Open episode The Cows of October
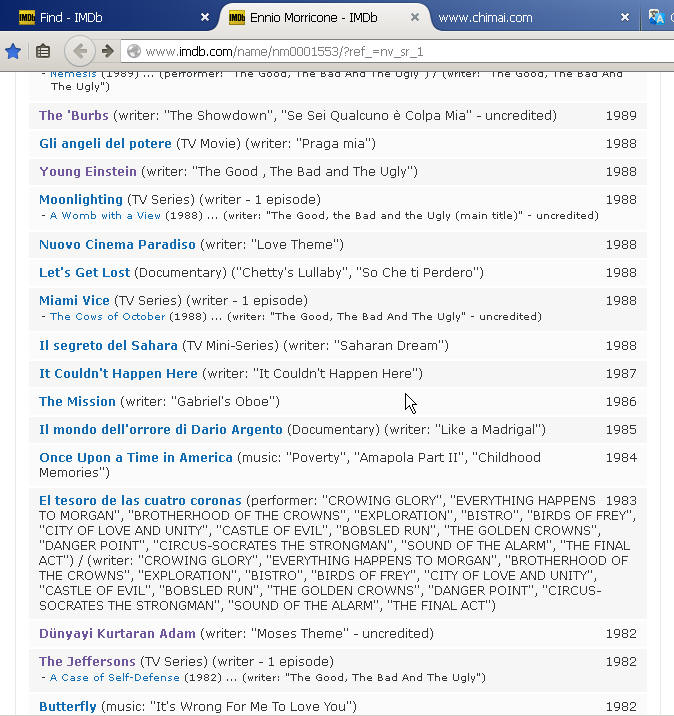 click(x=107, y=316)
